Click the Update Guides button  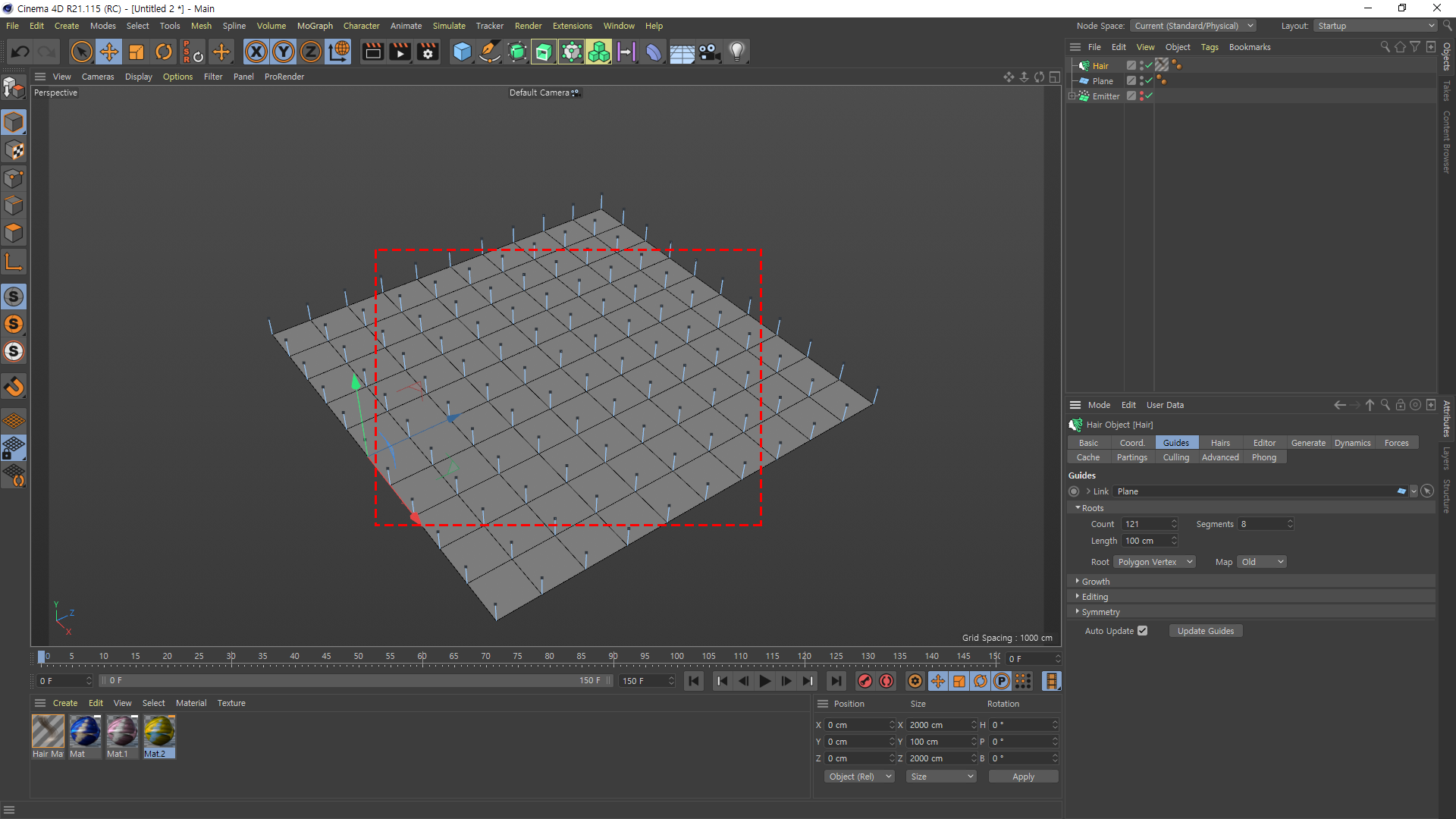[x=1205, y=631]
